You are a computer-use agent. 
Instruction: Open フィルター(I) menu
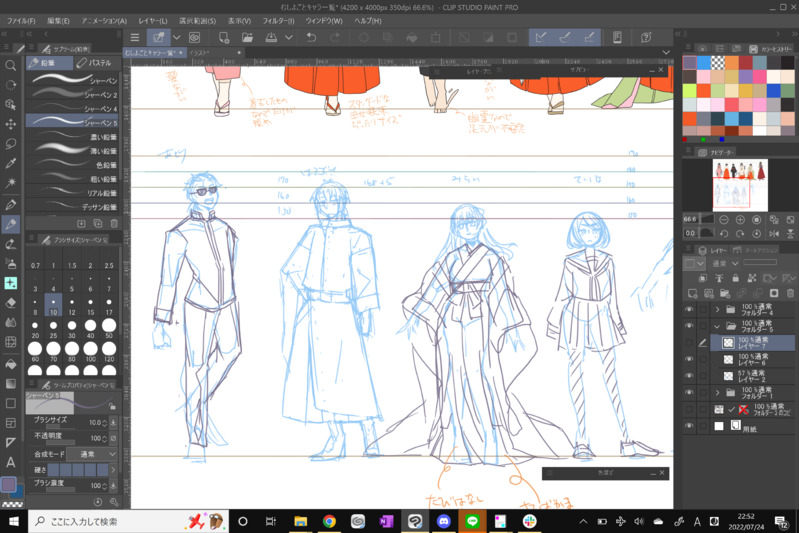coord(278,21)
